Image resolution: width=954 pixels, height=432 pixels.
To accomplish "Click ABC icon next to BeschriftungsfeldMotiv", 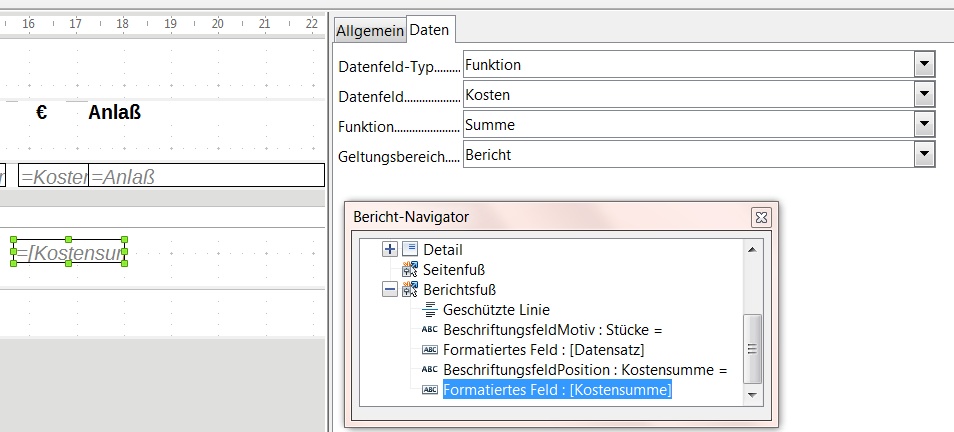I will point(430,329).
